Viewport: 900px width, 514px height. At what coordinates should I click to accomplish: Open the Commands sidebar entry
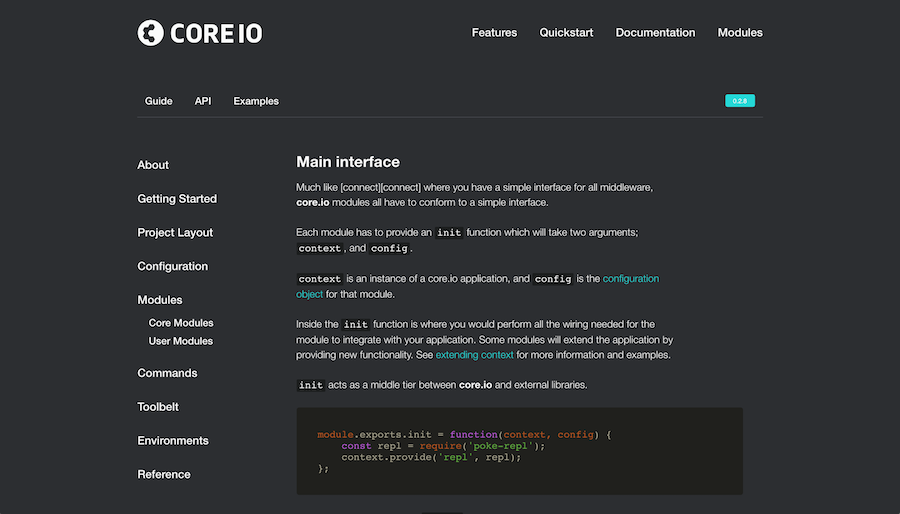pos(167,373)
